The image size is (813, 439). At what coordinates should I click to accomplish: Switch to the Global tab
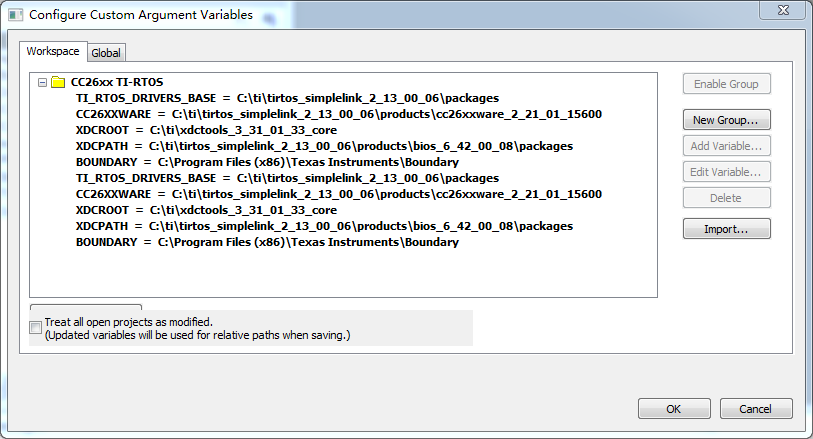[x=106, y=53]
